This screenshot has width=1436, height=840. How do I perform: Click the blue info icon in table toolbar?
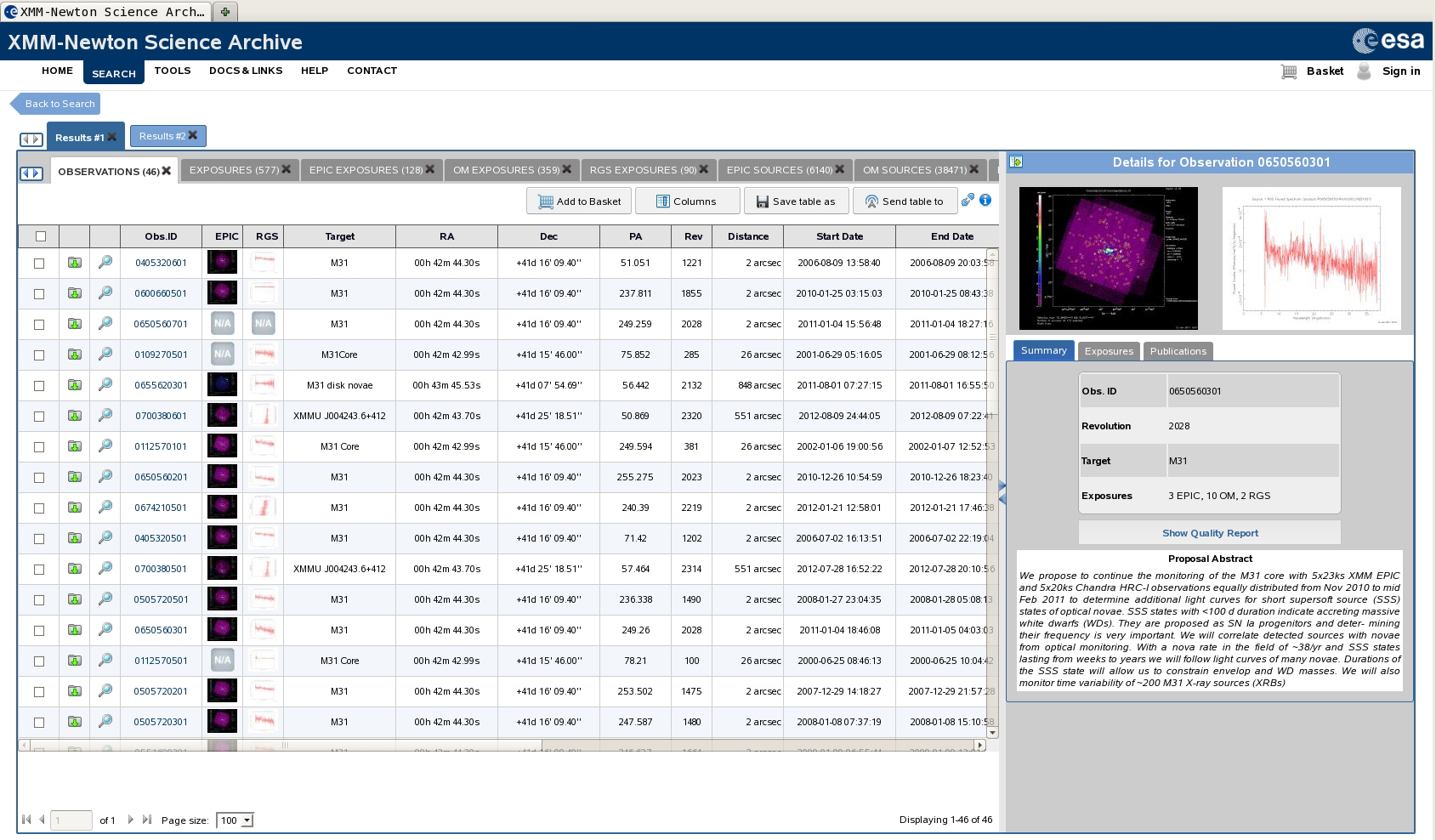(x=985, y=201)
